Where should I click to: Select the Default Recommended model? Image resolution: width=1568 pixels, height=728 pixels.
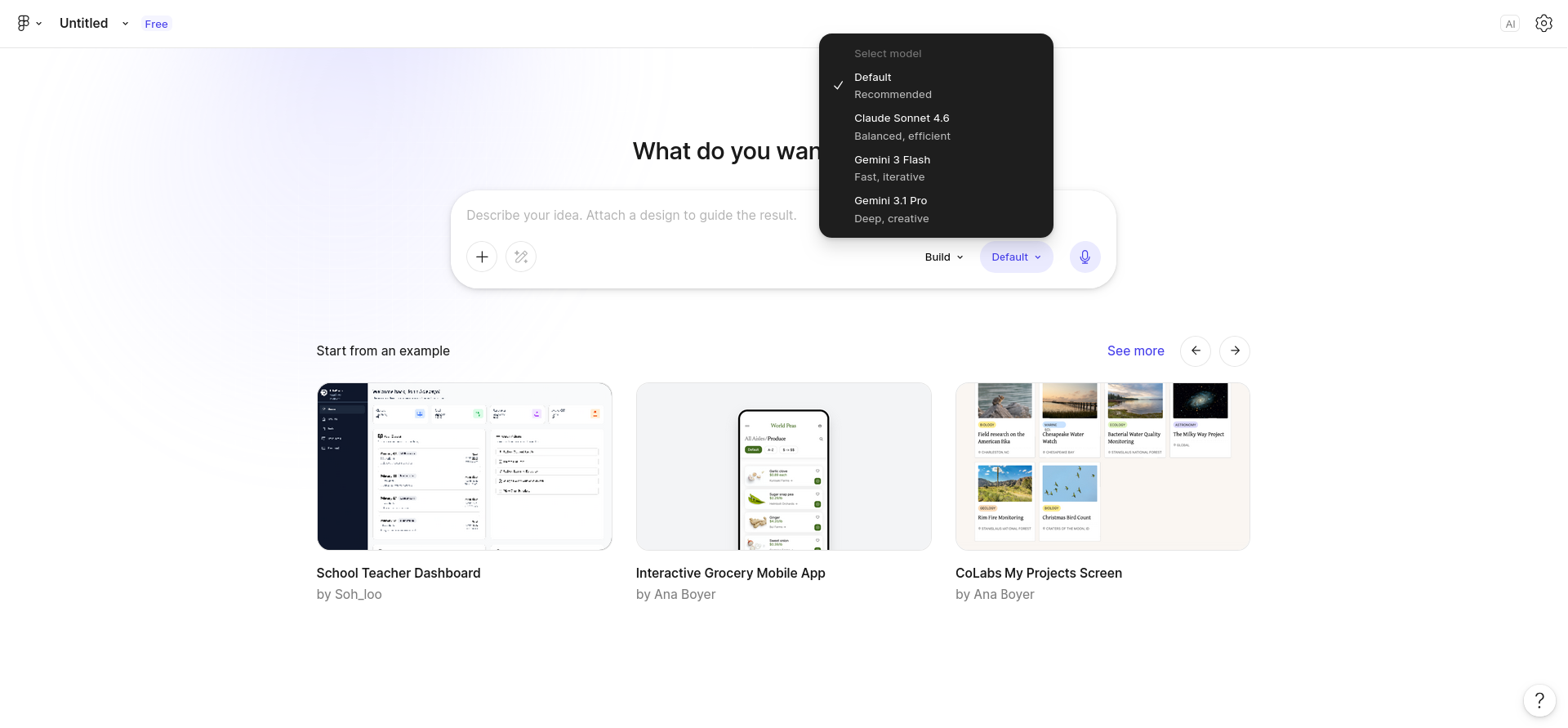(936, 86)
